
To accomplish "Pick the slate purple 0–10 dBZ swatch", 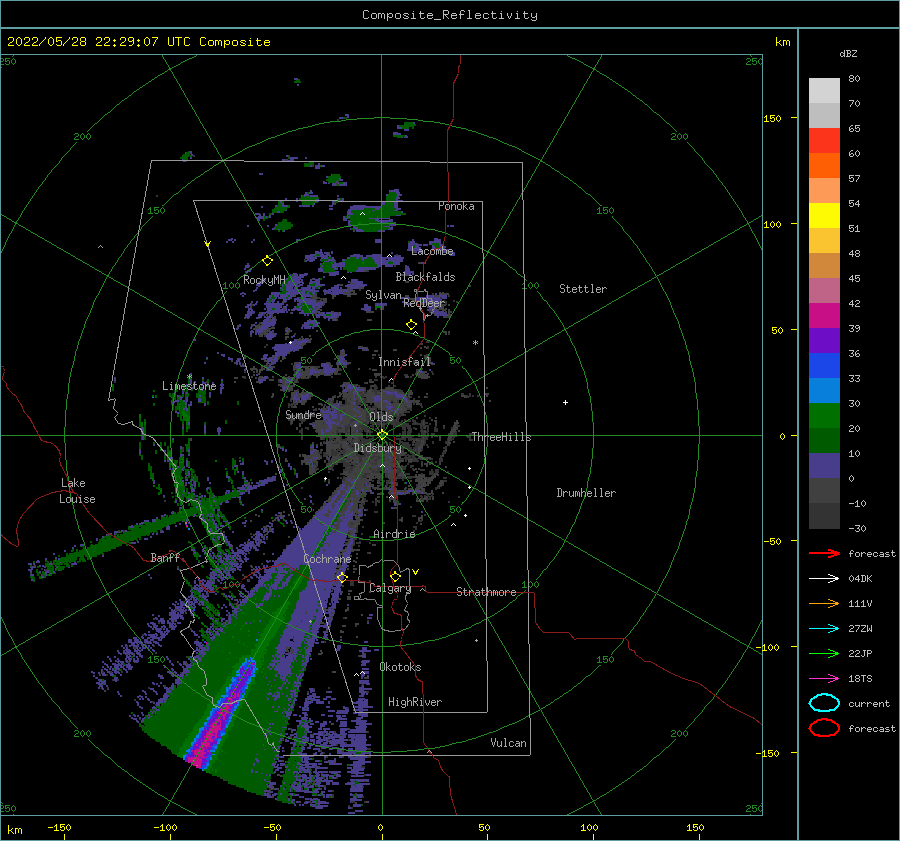I will (824, 465).
